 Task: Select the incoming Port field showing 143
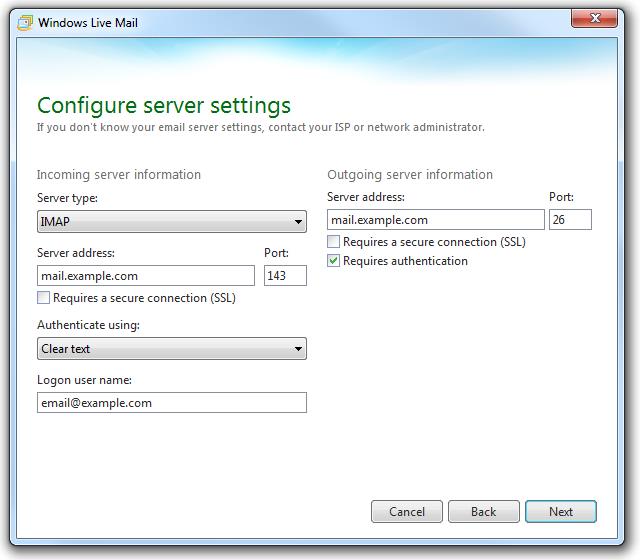coord(285,276)
